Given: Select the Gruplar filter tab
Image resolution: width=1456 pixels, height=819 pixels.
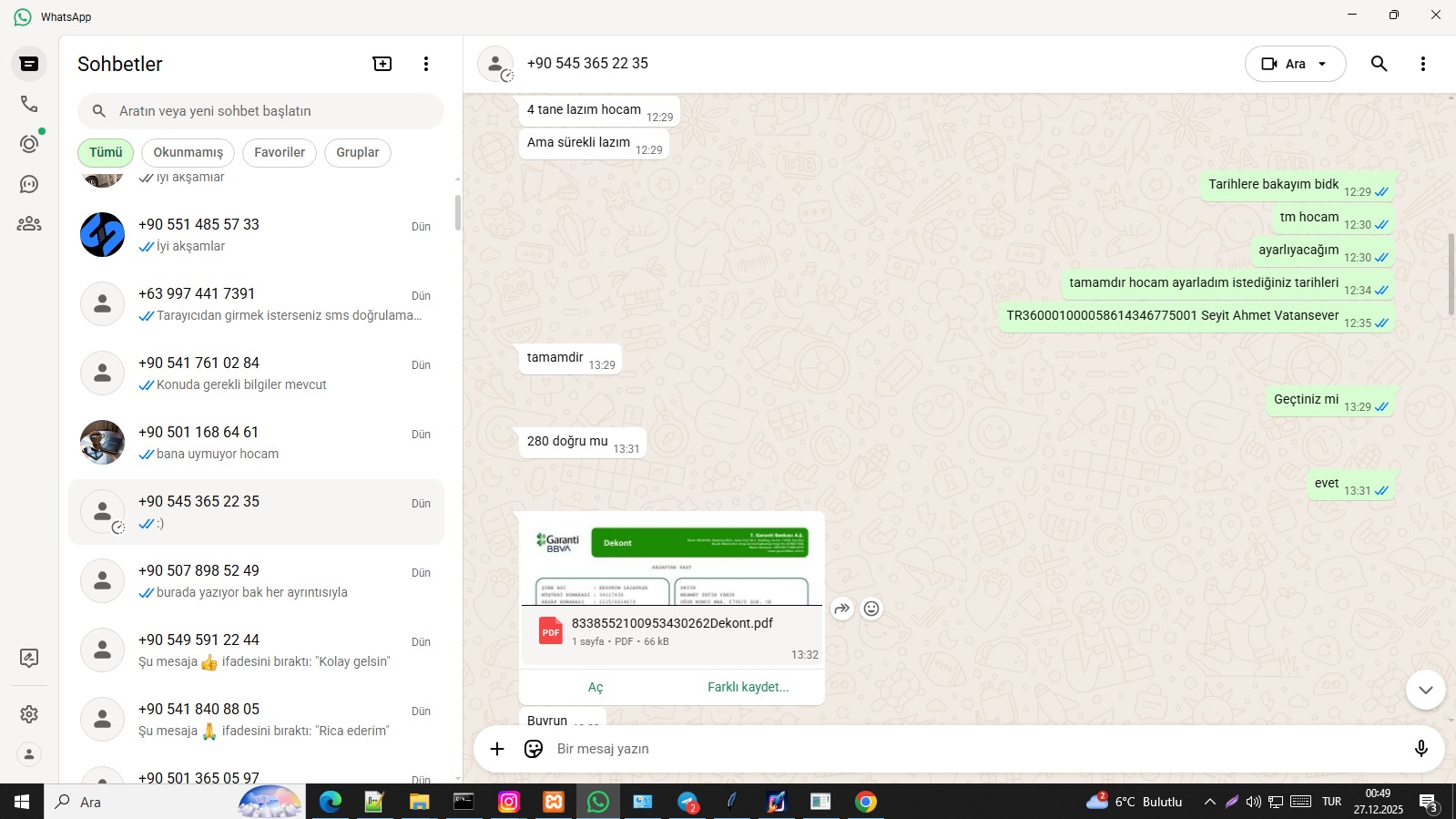Looking at the screenshot, I should 358,152.
